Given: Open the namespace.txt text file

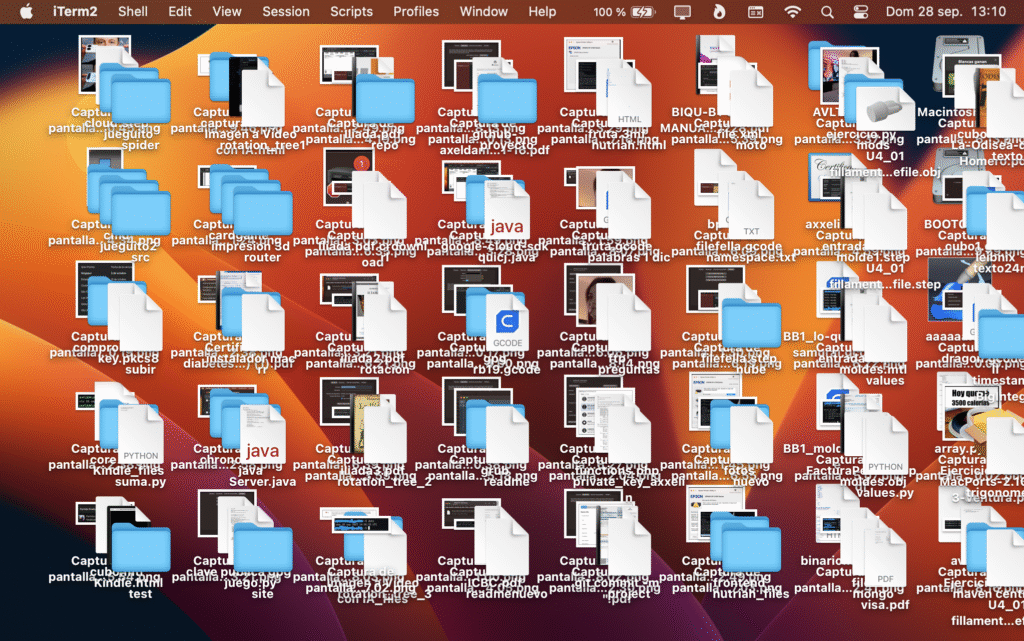Looking at the screenshot, I should [x=750, y=211].
